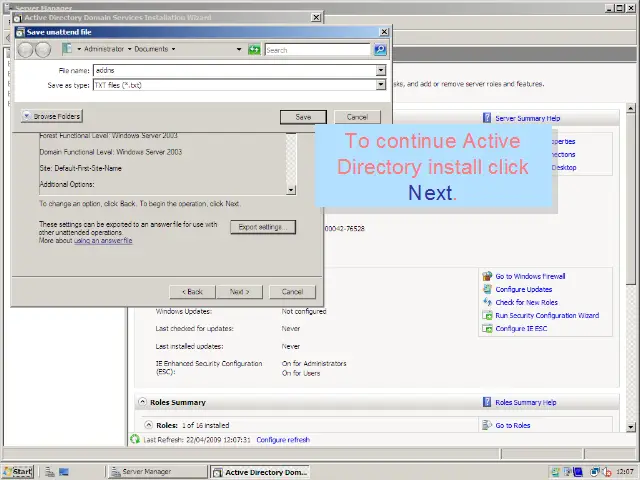Collapse the Roles Summary section

click(142, 402)
